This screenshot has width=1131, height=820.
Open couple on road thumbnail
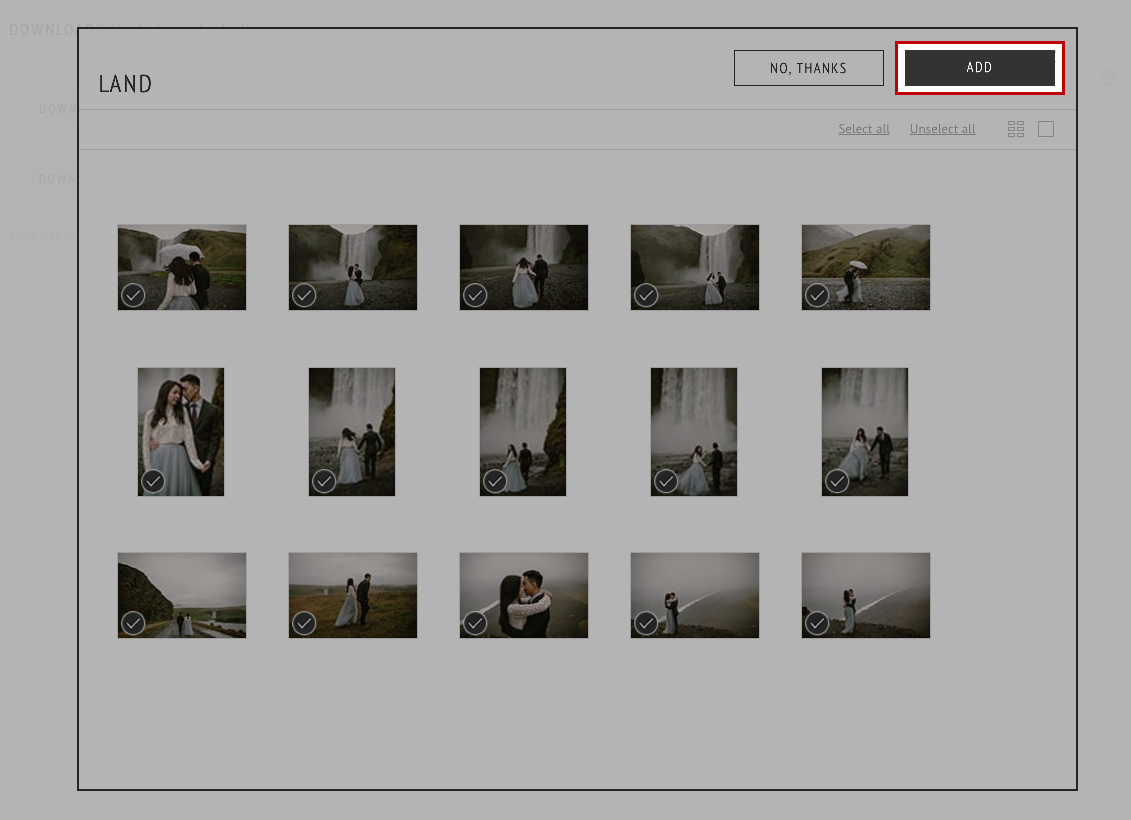182,596
